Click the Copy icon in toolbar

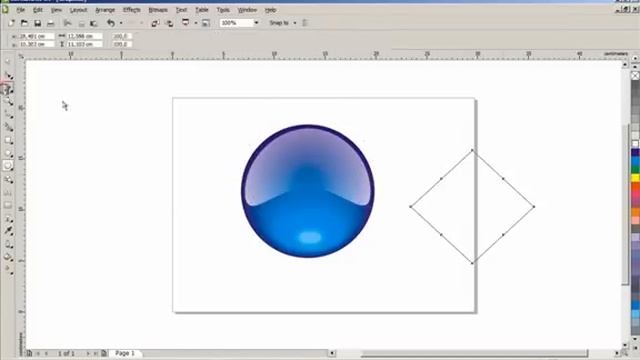81,23
